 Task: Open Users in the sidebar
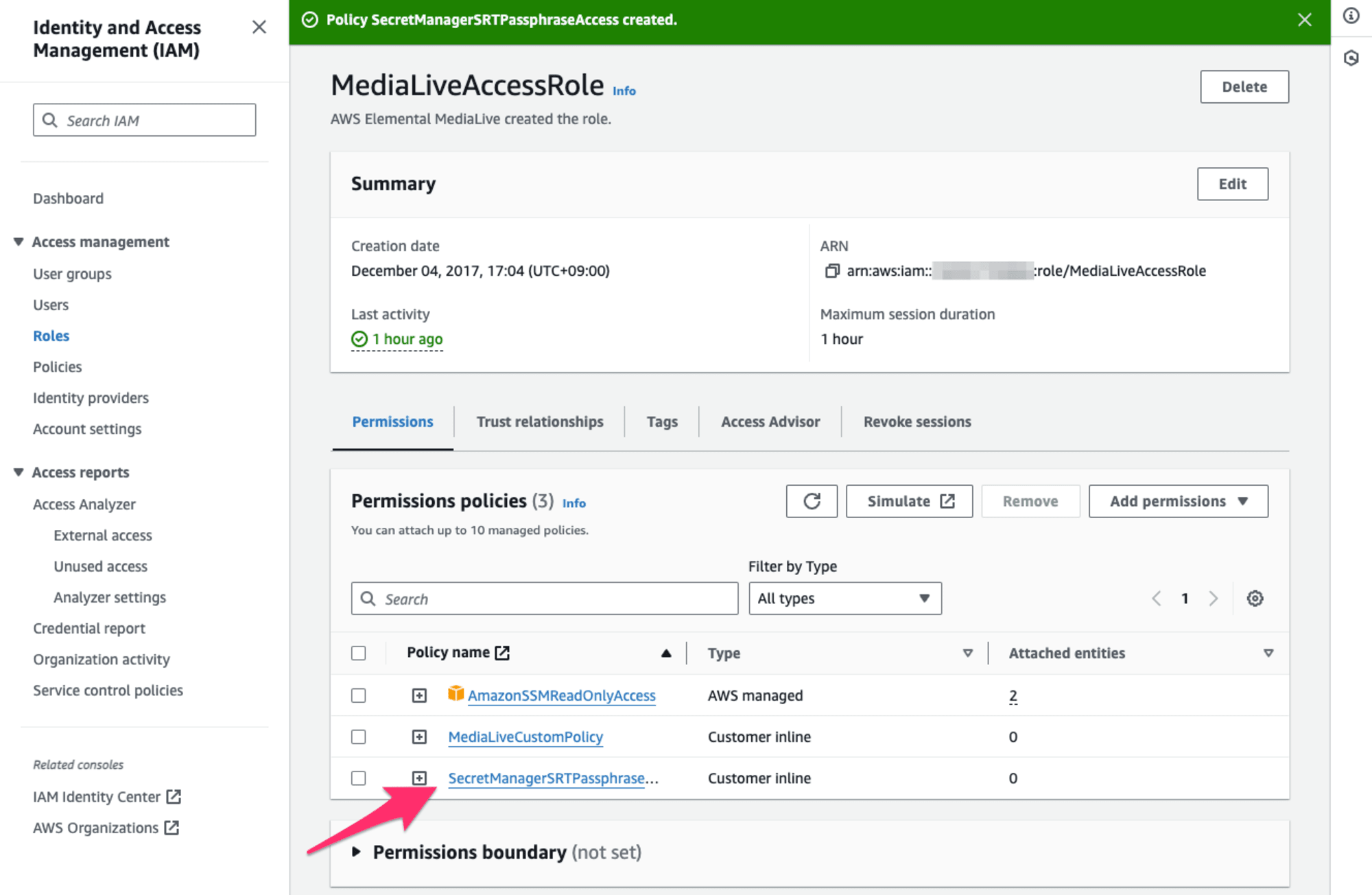point(51,305)
